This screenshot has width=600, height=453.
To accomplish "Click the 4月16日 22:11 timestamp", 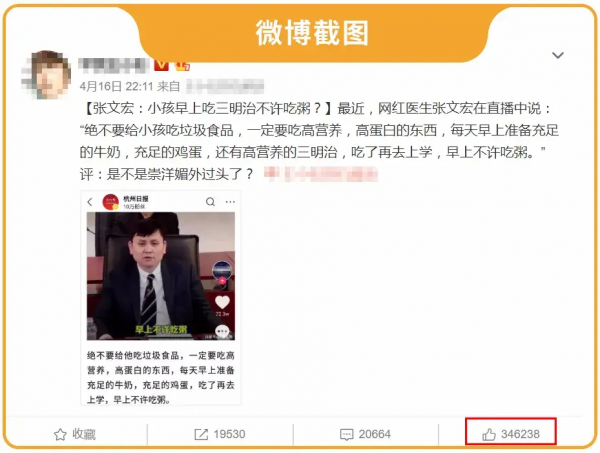I will point(116,86).
